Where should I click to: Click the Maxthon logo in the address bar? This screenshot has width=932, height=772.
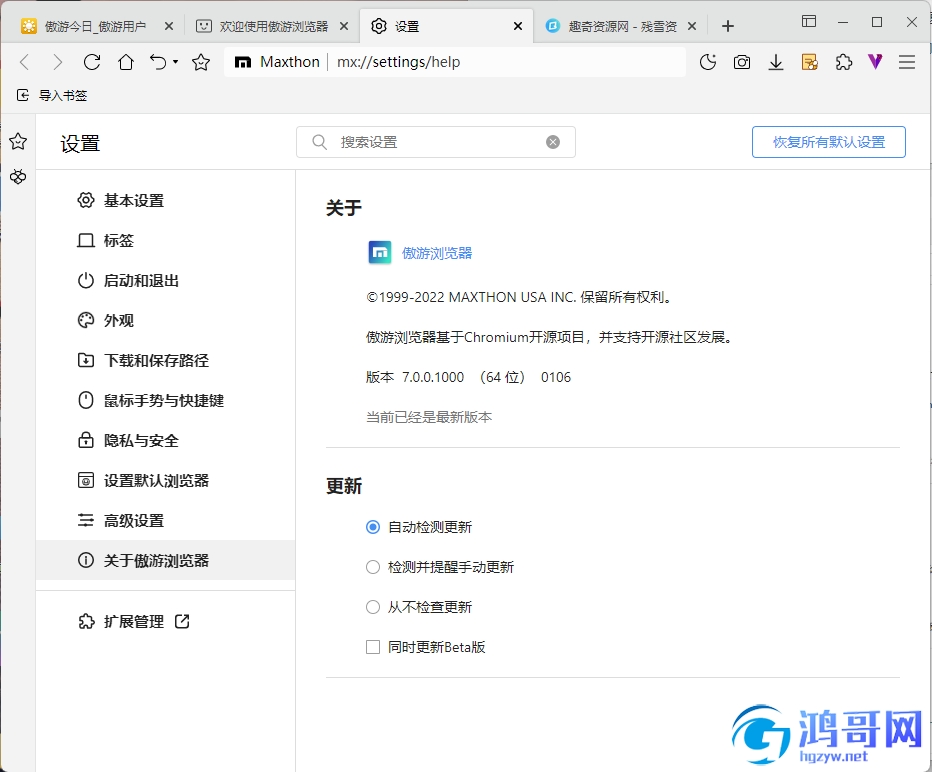click(x=243, y=62)
